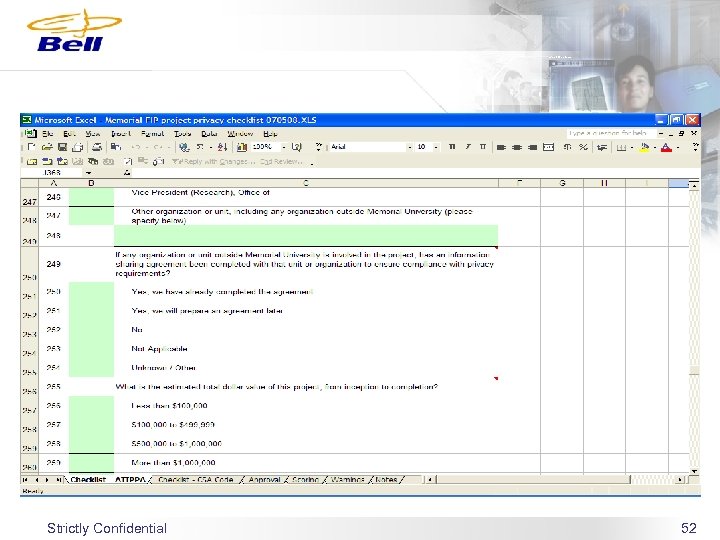
Task: Click the vertical scrollbar down arrow
Action: (x=694, y=471)
